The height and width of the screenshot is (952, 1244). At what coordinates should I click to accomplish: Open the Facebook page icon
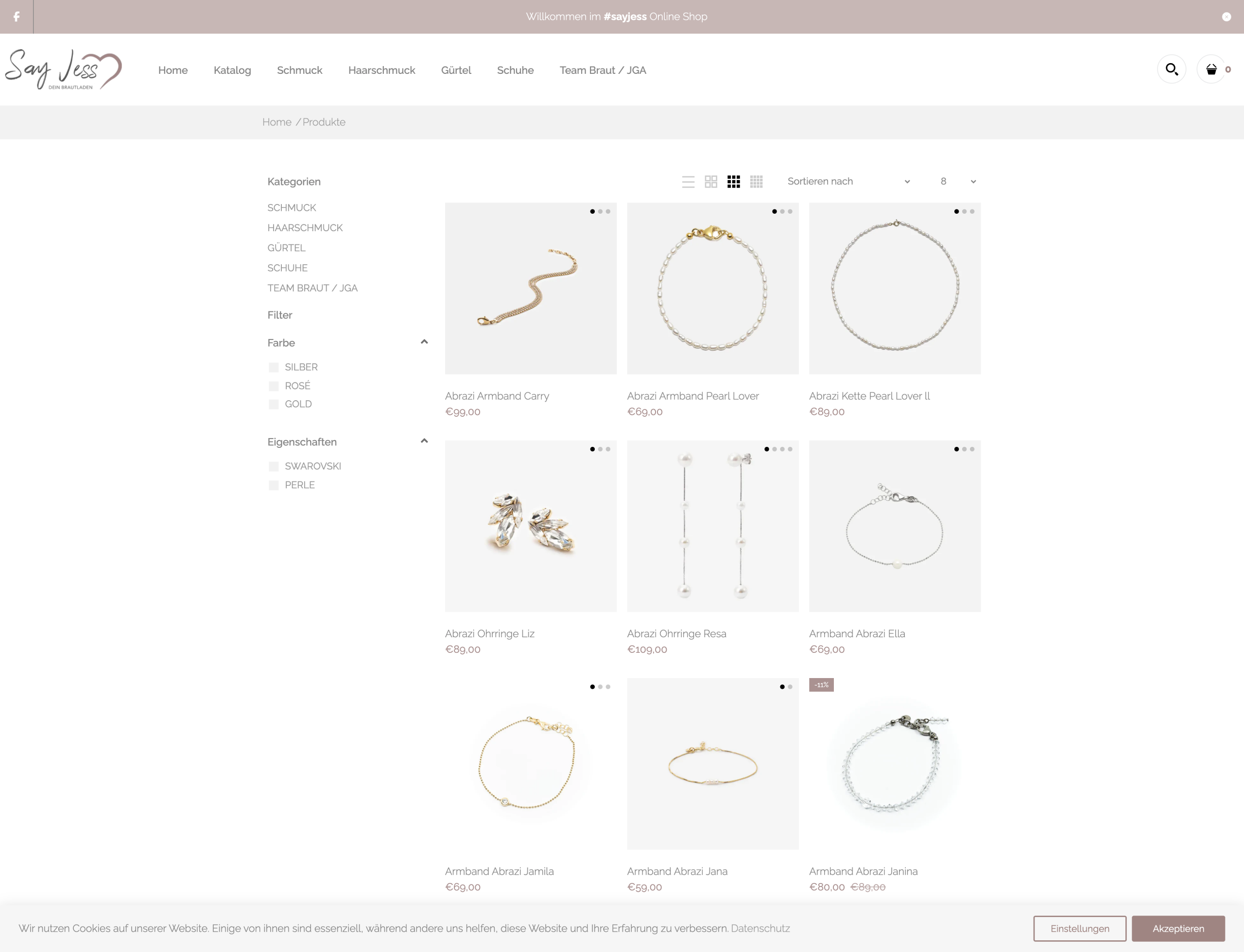(x=17, y=17)
